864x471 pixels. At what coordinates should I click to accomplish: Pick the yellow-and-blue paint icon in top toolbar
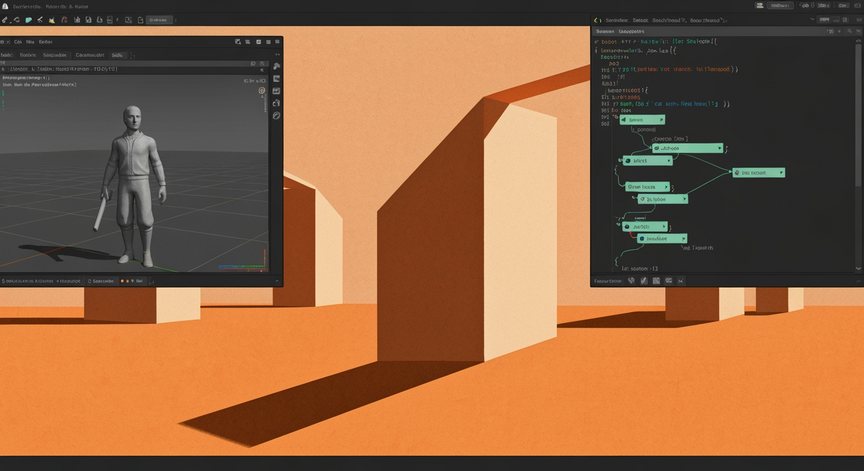coord(52,20)
